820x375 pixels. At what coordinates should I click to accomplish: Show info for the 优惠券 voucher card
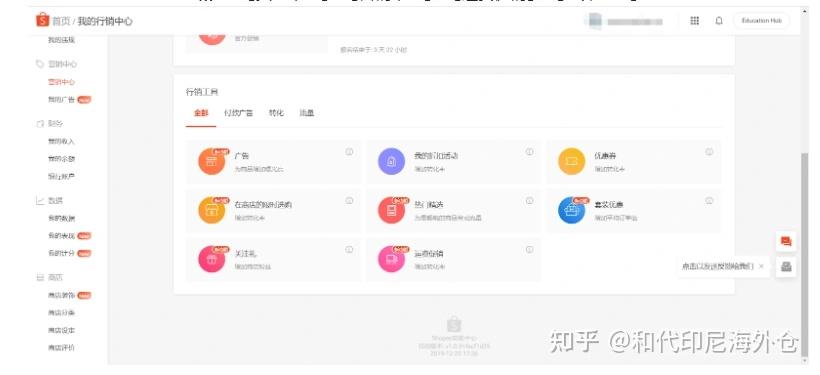(x=709, y=152)
